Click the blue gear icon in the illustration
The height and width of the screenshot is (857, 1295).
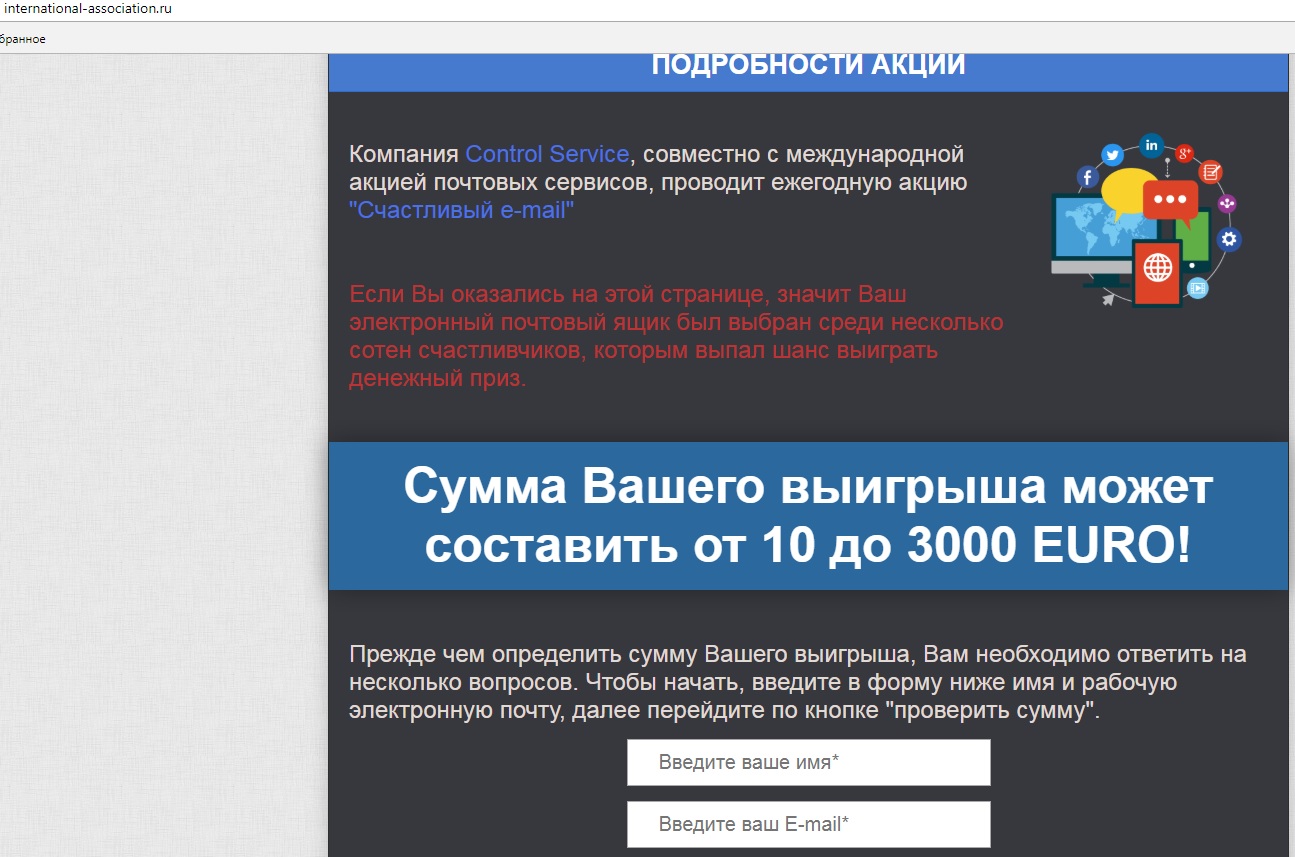pos(1229,239)
